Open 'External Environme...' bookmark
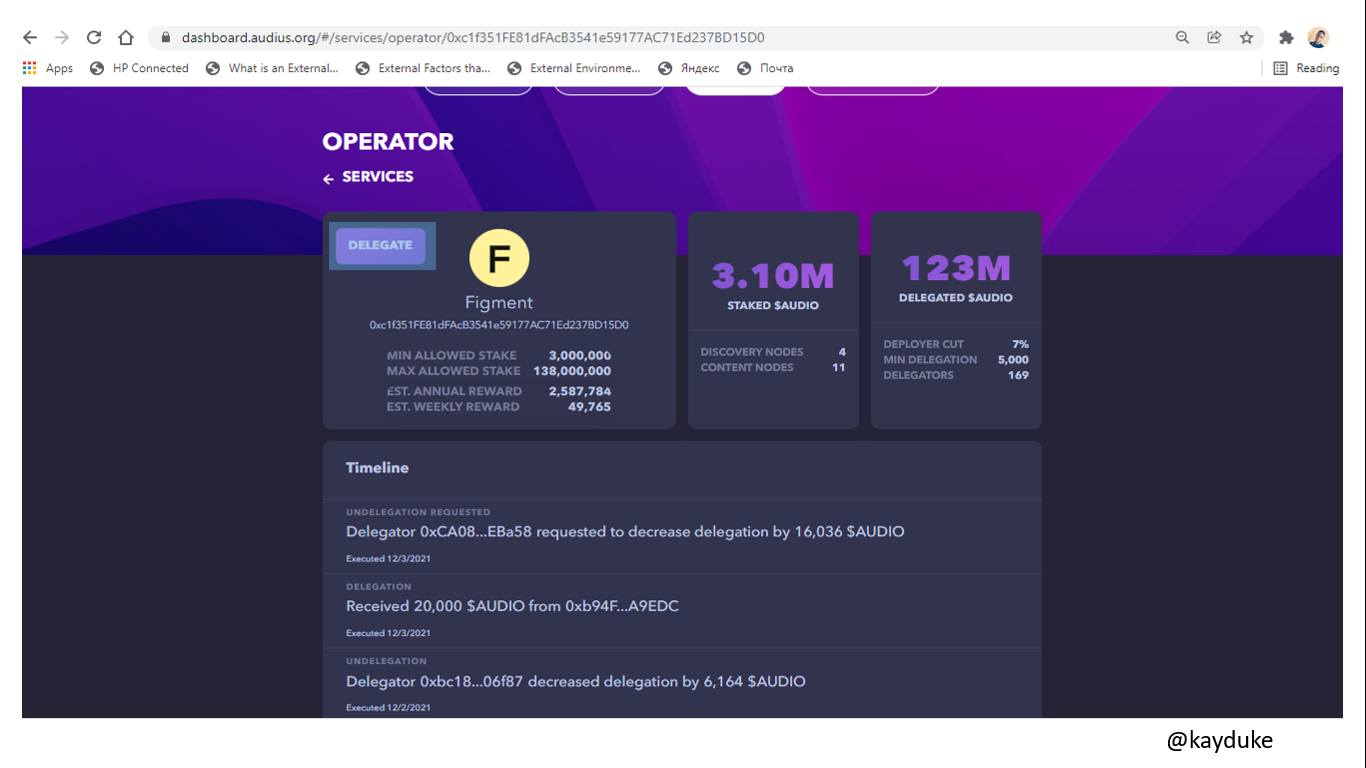This screenshot has width=1366, height=768. point(574,68)
